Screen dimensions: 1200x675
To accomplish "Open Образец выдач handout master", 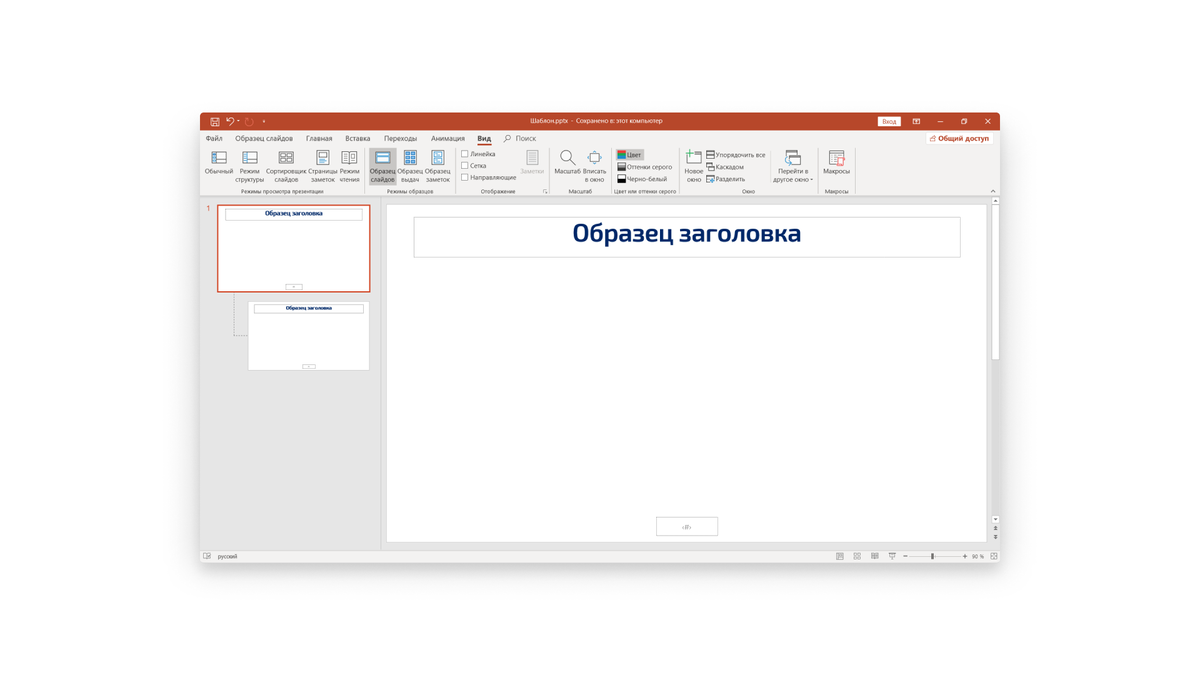I will (x=410, y=166).
